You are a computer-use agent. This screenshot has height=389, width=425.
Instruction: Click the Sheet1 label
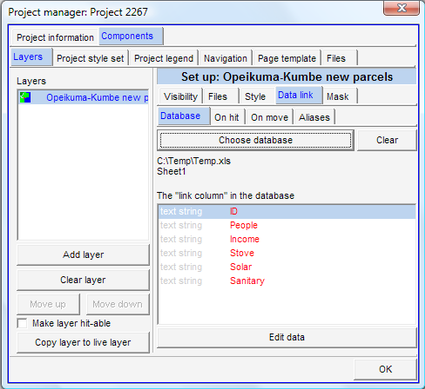click(x=171, y=172)
